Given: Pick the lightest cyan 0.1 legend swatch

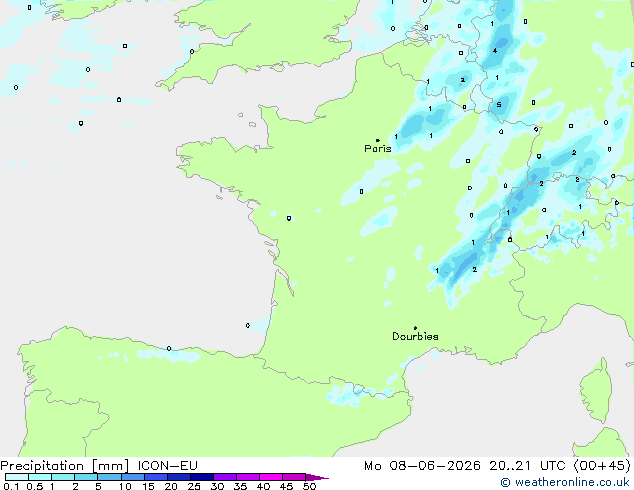Looking at the screenshot, I should point(17,477).
